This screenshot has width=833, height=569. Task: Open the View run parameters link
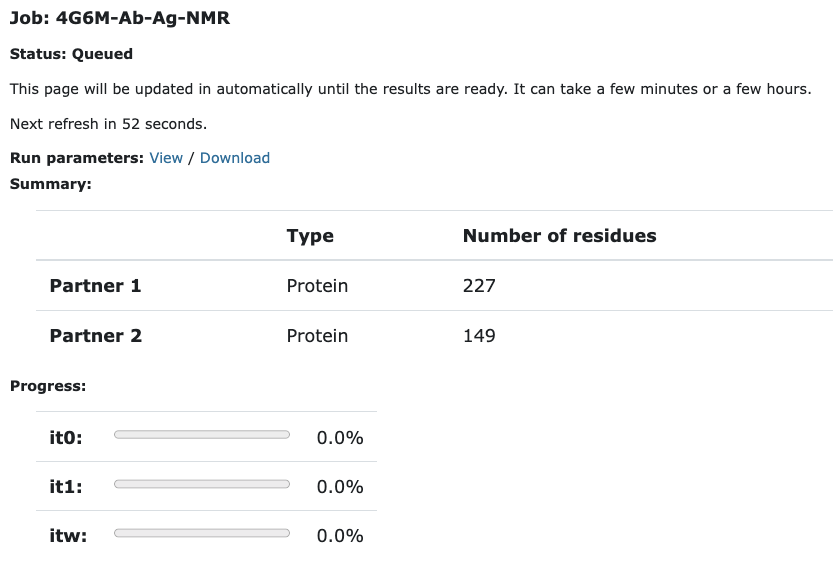point(166,158)
